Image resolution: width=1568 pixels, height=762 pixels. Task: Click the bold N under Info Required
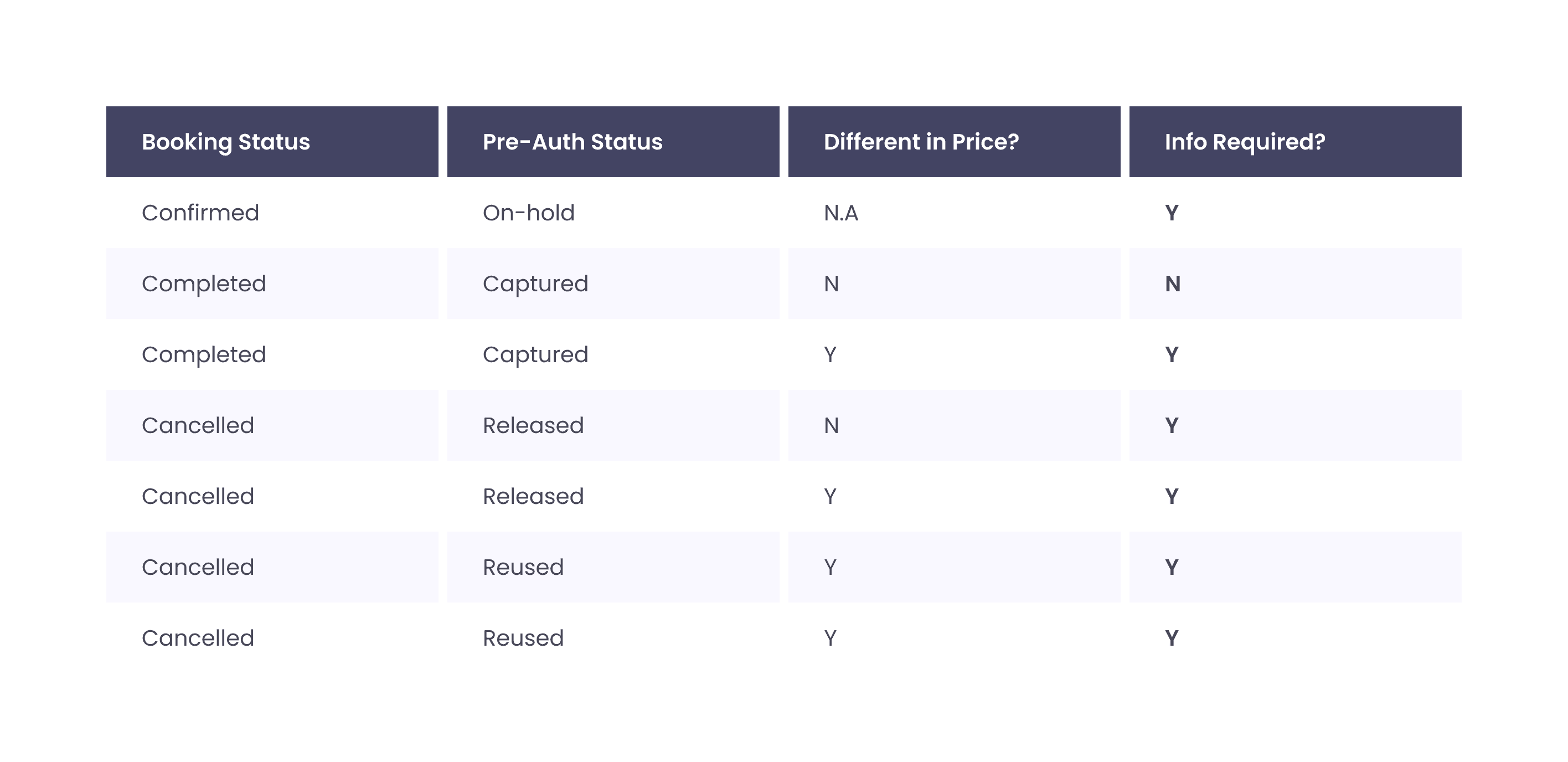(1172, 284)
